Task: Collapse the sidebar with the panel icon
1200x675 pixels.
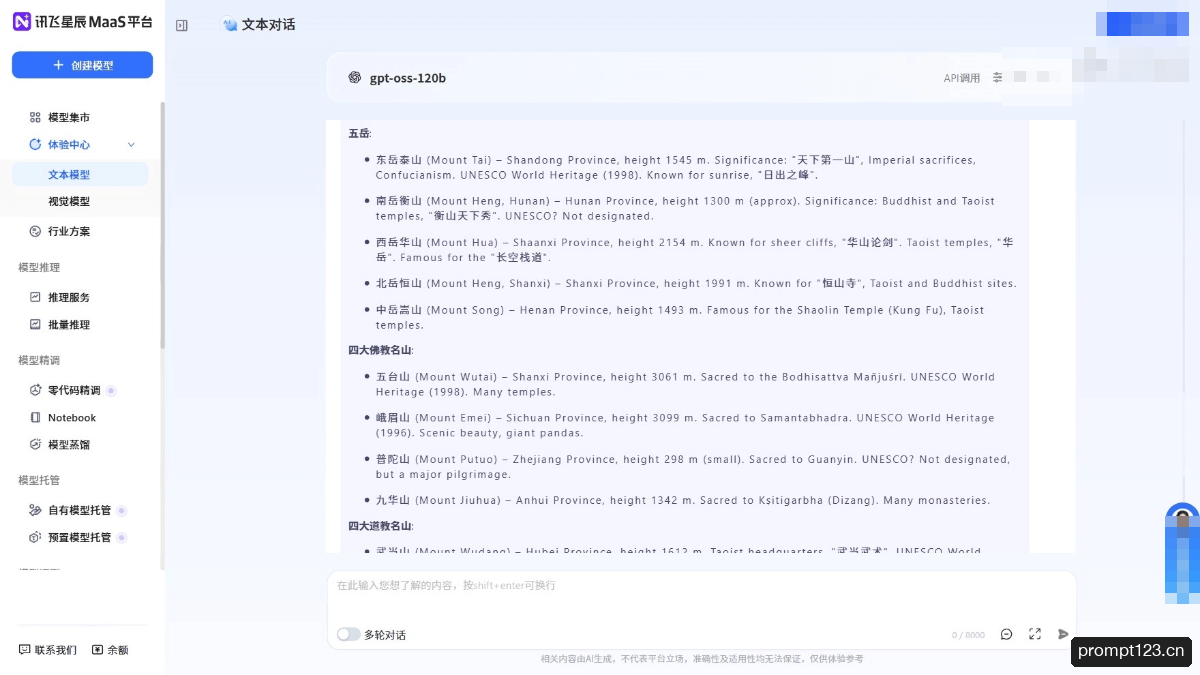Action: tap(182, 25)
